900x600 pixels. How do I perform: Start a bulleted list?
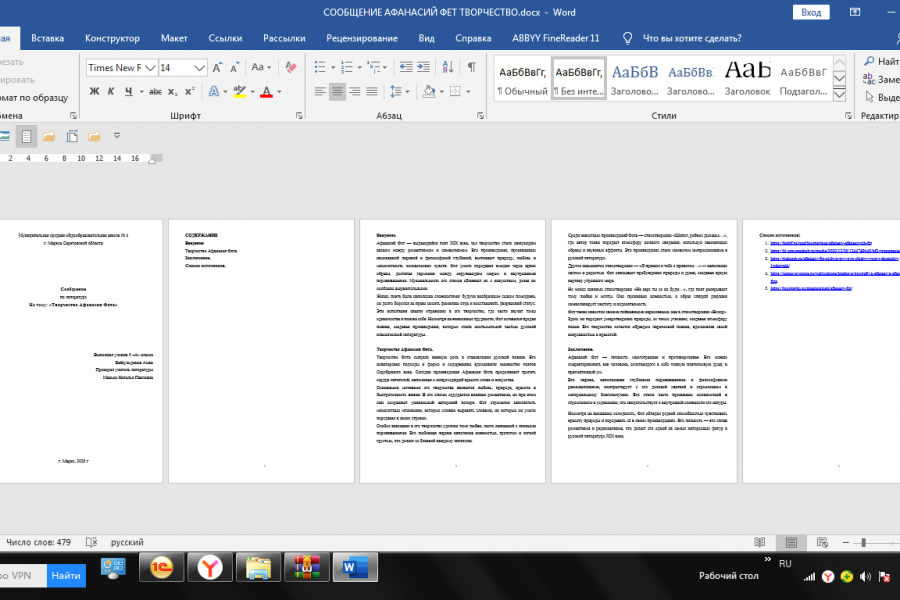tap(320, 67)
